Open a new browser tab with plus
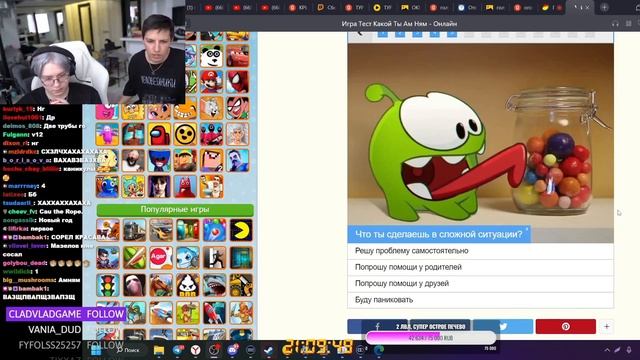 (x=604, y=7)
